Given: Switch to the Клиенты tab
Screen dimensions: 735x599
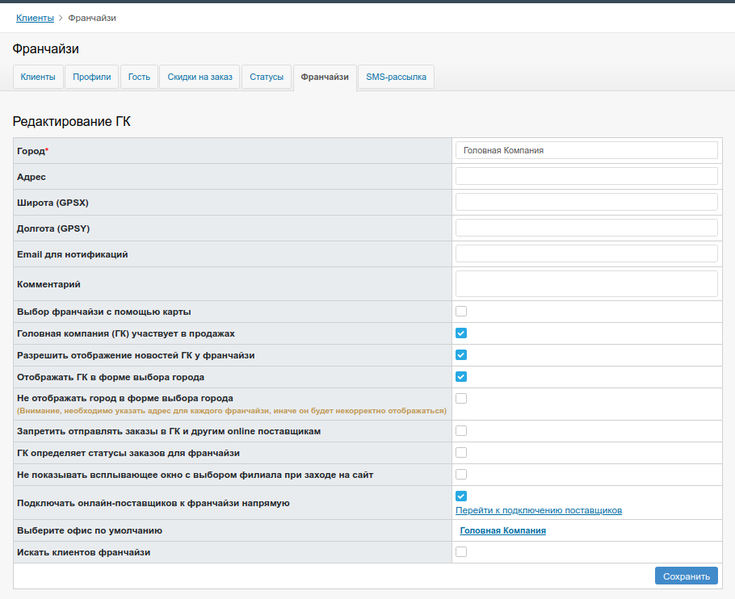Looking at the screenshot, I should 38,77.
